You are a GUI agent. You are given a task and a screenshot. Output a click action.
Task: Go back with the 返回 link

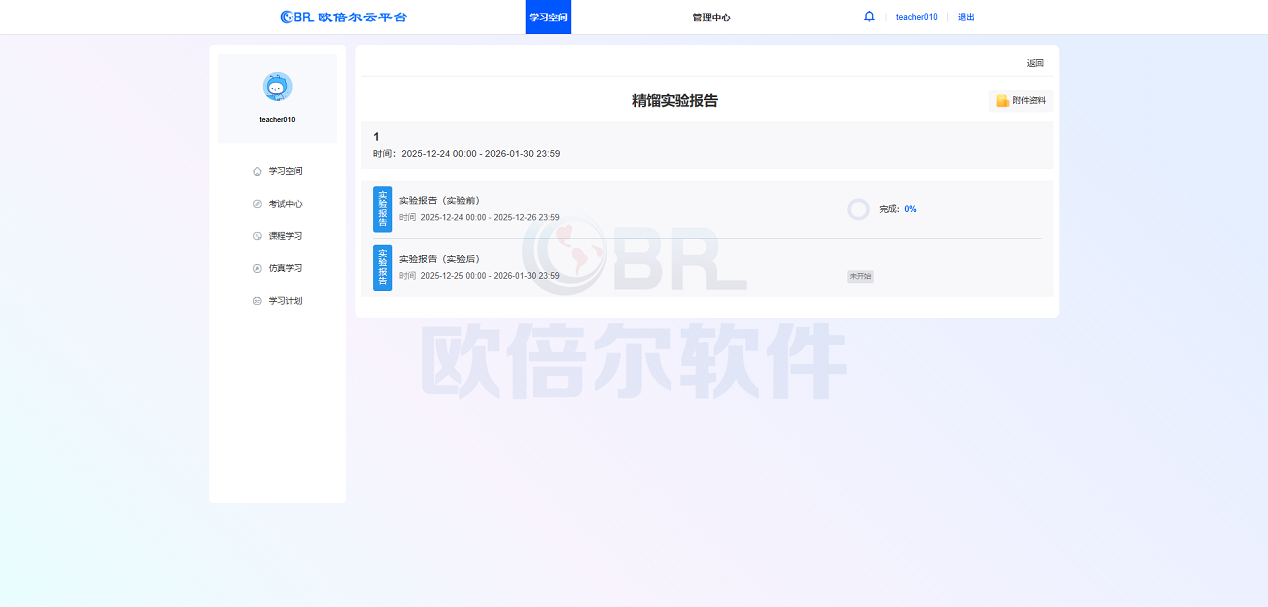(1035, 63)
